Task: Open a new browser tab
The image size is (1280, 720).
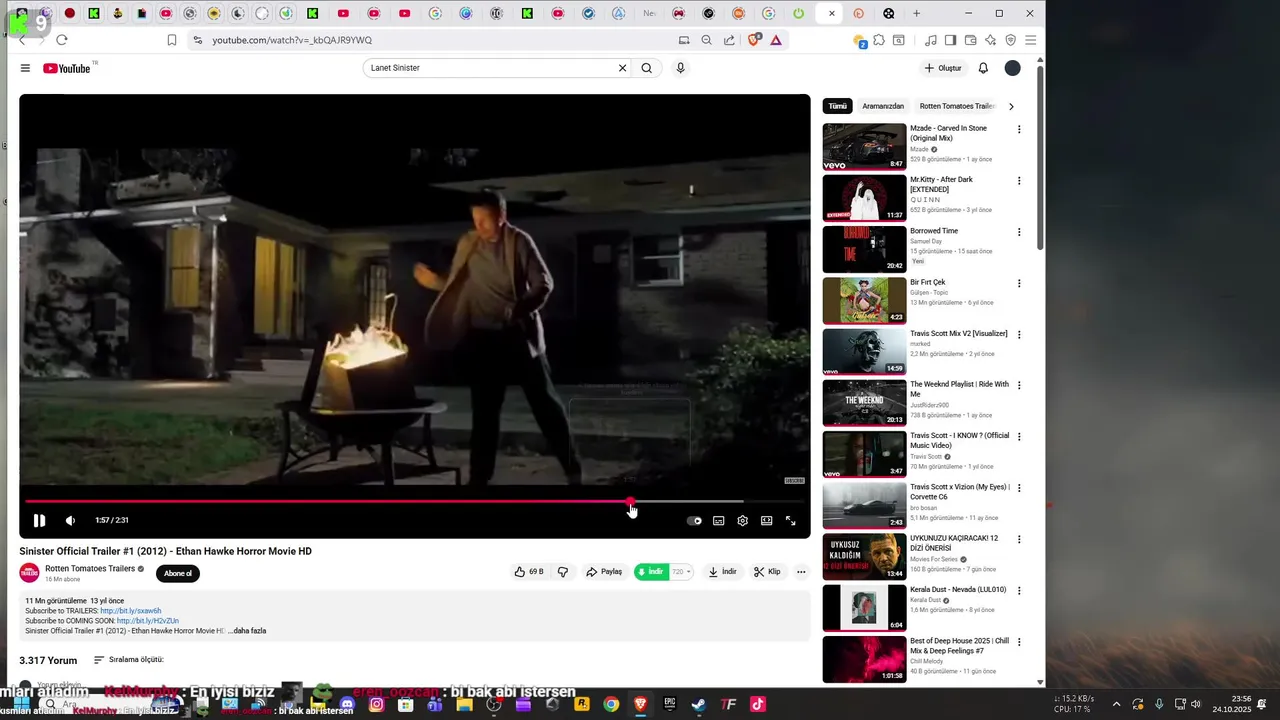Action: (916, 13)
